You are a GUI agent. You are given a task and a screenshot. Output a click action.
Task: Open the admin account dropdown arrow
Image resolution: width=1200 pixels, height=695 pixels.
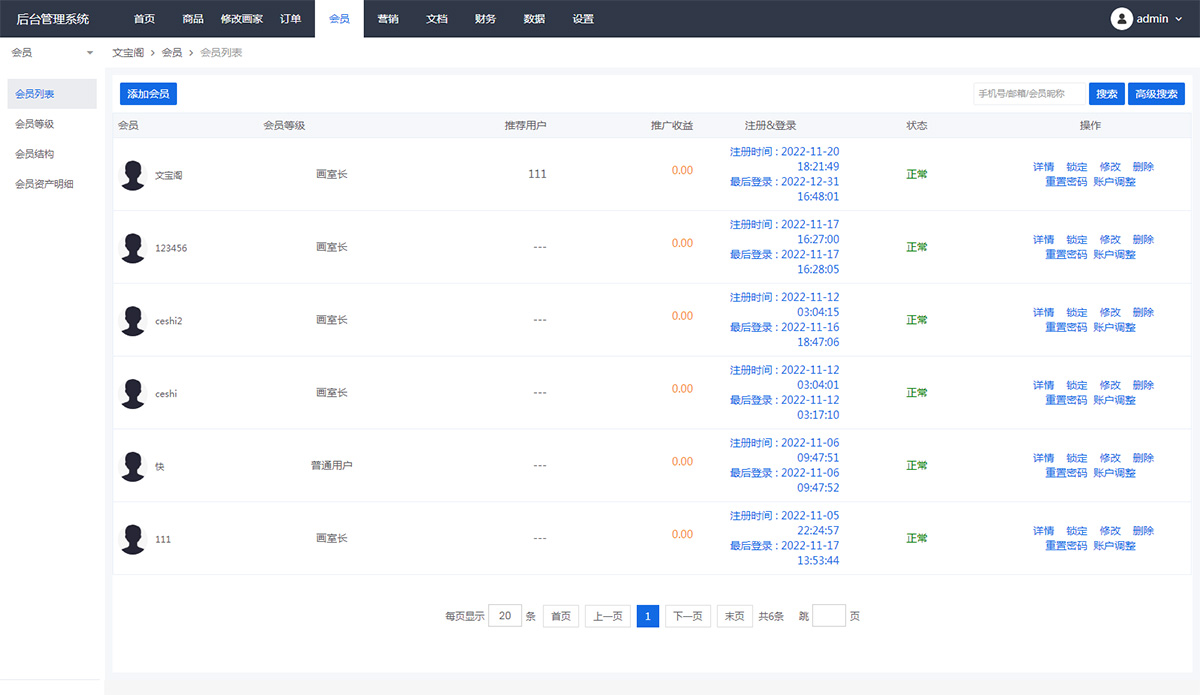click(x=1177, y=19)
